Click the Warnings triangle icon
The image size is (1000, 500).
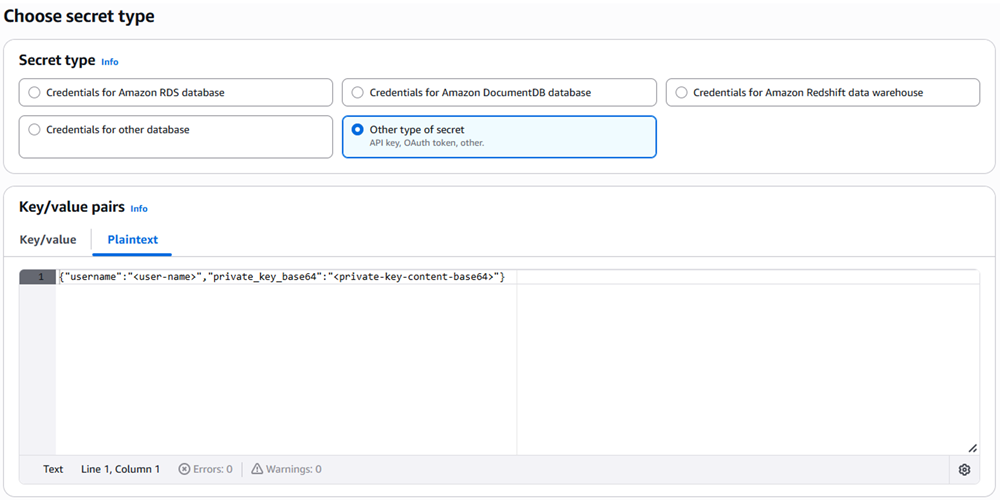256,469
